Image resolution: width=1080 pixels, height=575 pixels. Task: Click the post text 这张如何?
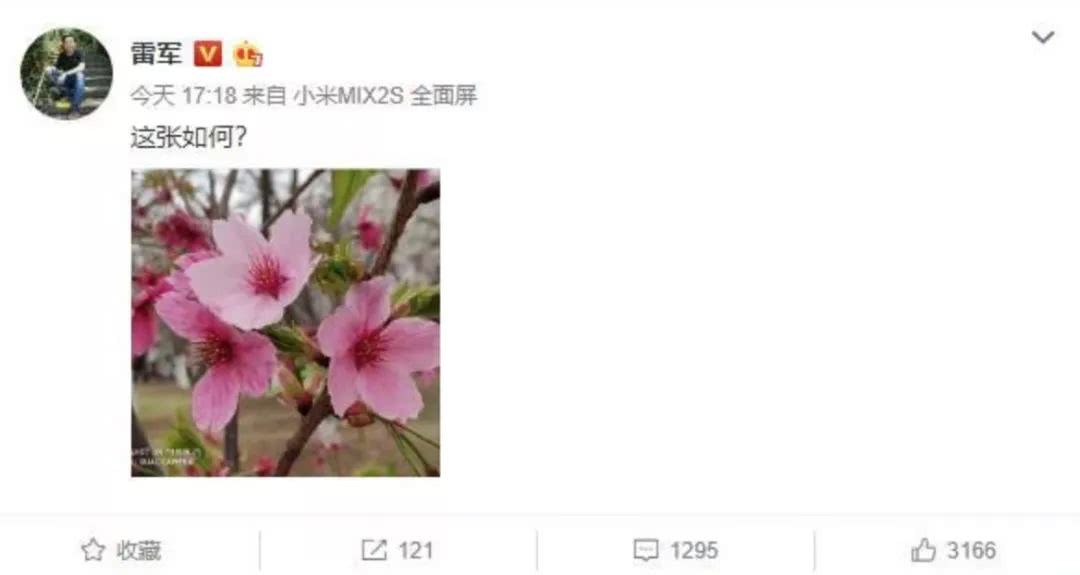[188, 138]
